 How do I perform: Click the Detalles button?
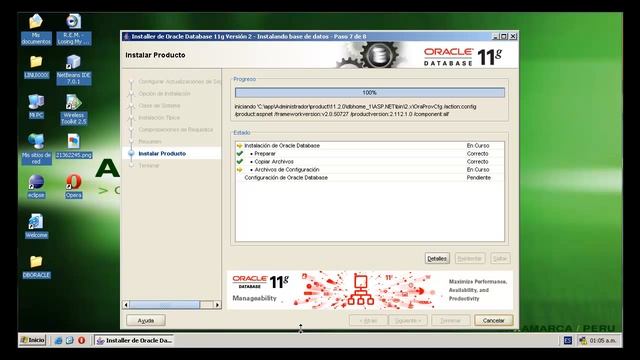[x=437, y=258]
